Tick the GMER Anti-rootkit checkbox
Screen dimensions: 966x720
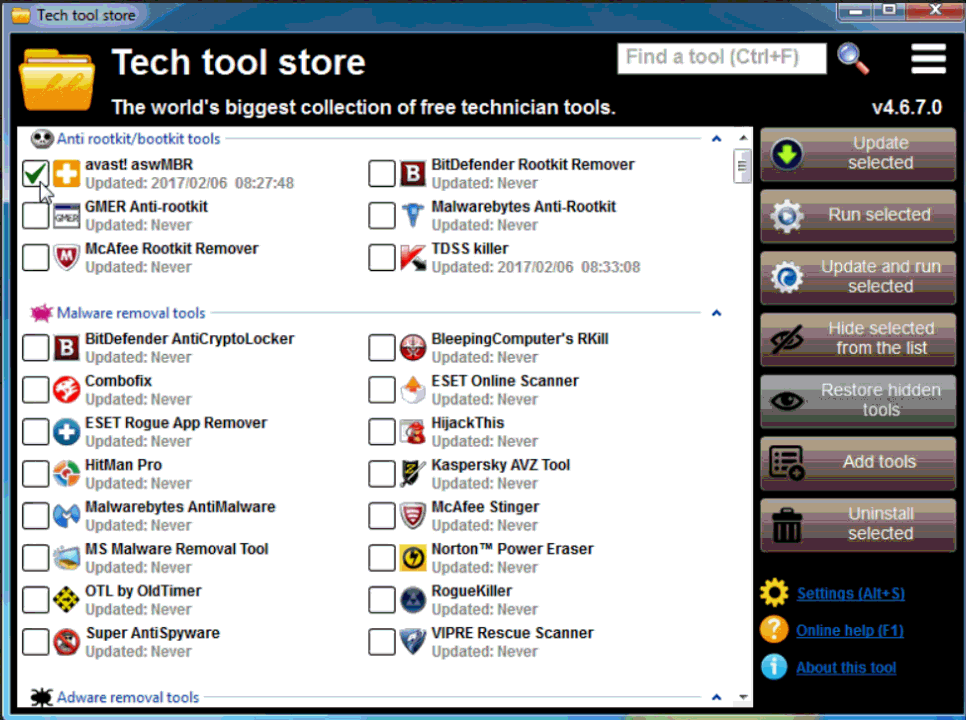point(36,215)
